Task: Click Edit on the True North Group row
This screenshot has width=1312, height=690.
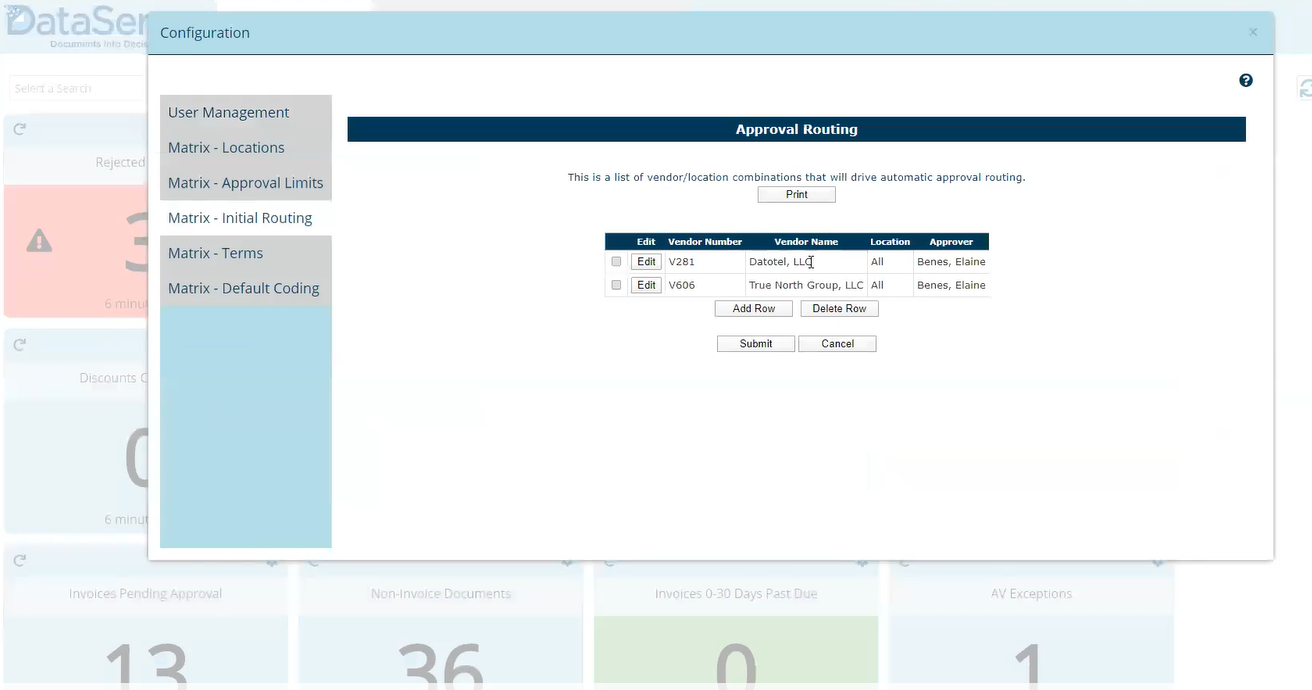Action: [645, 285]
